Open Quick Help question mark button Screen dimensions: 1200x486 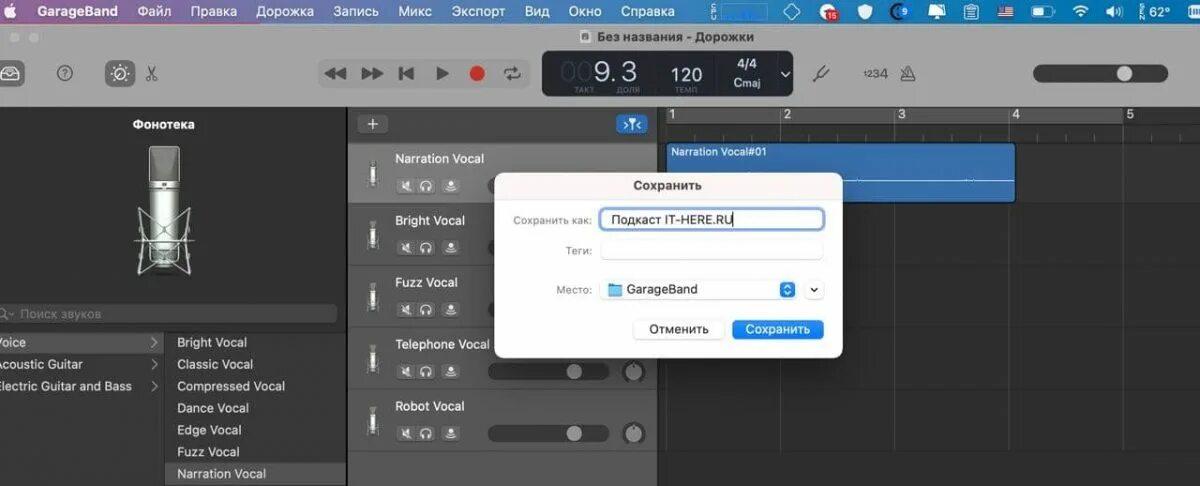(65, 73)
